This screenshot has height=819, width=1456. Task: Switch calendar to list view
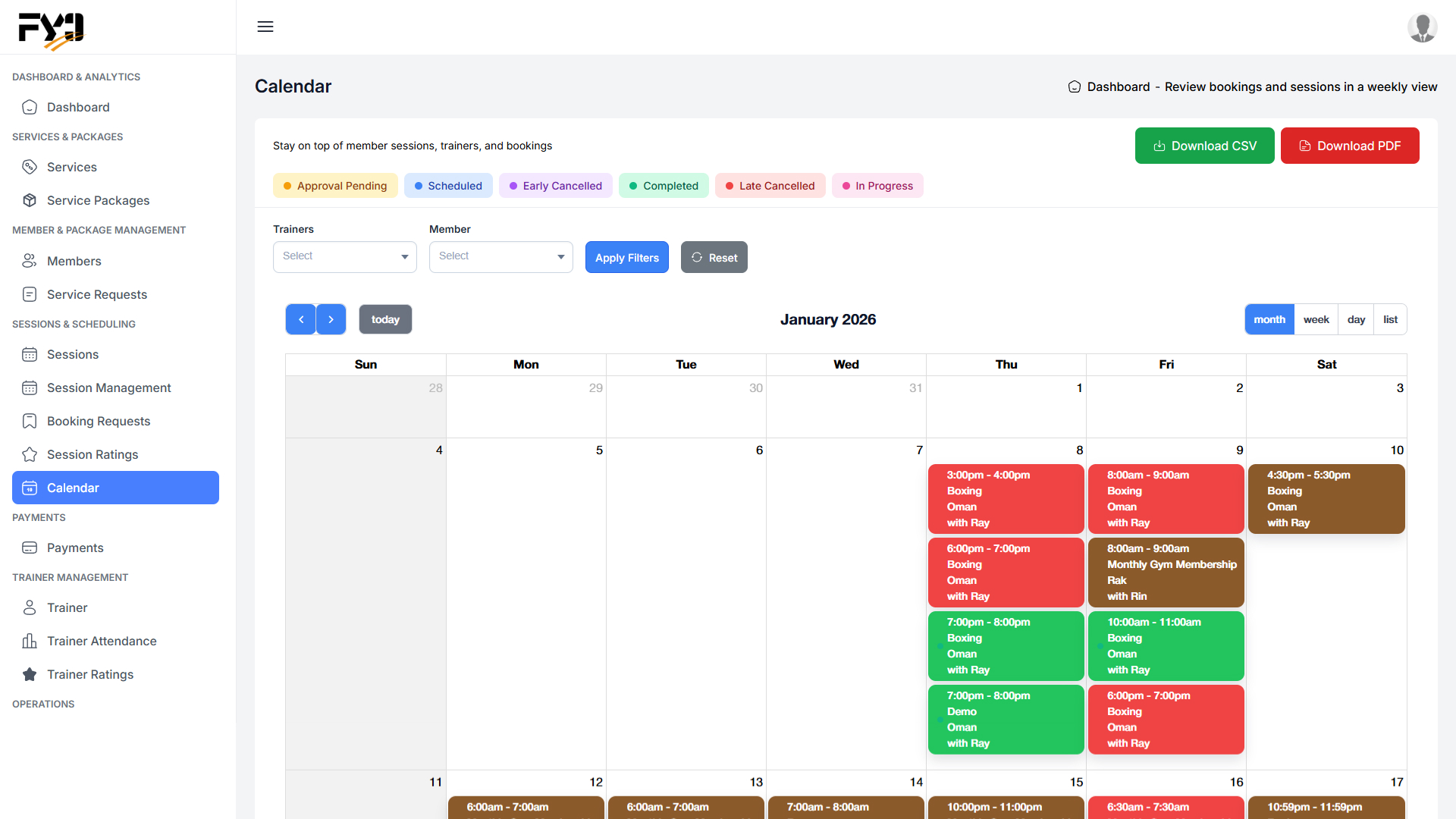coord(1389,319)
